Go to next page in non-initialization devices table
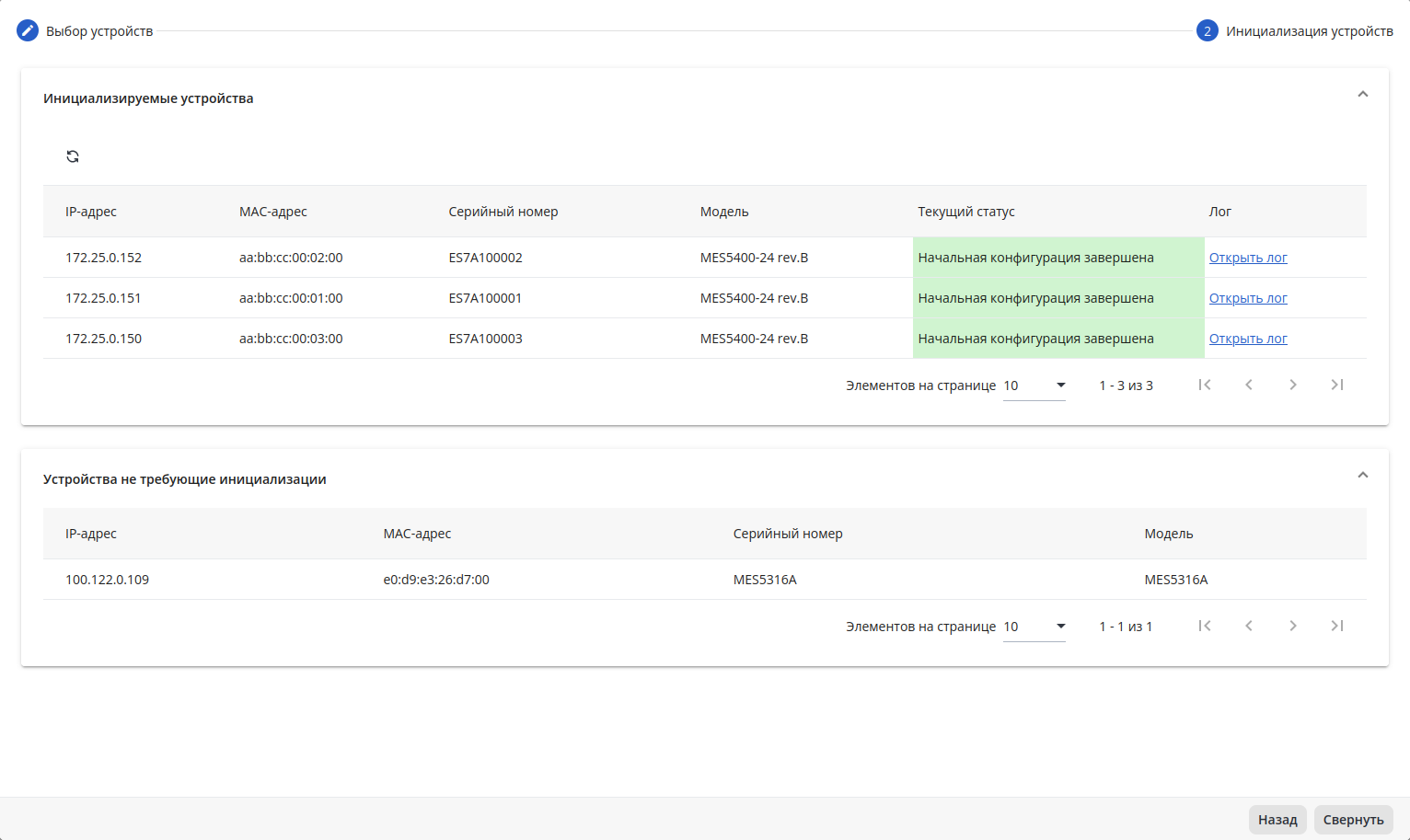This screenshot has height=840, width=1410. pyautogui.click(x=1293, y=626)
